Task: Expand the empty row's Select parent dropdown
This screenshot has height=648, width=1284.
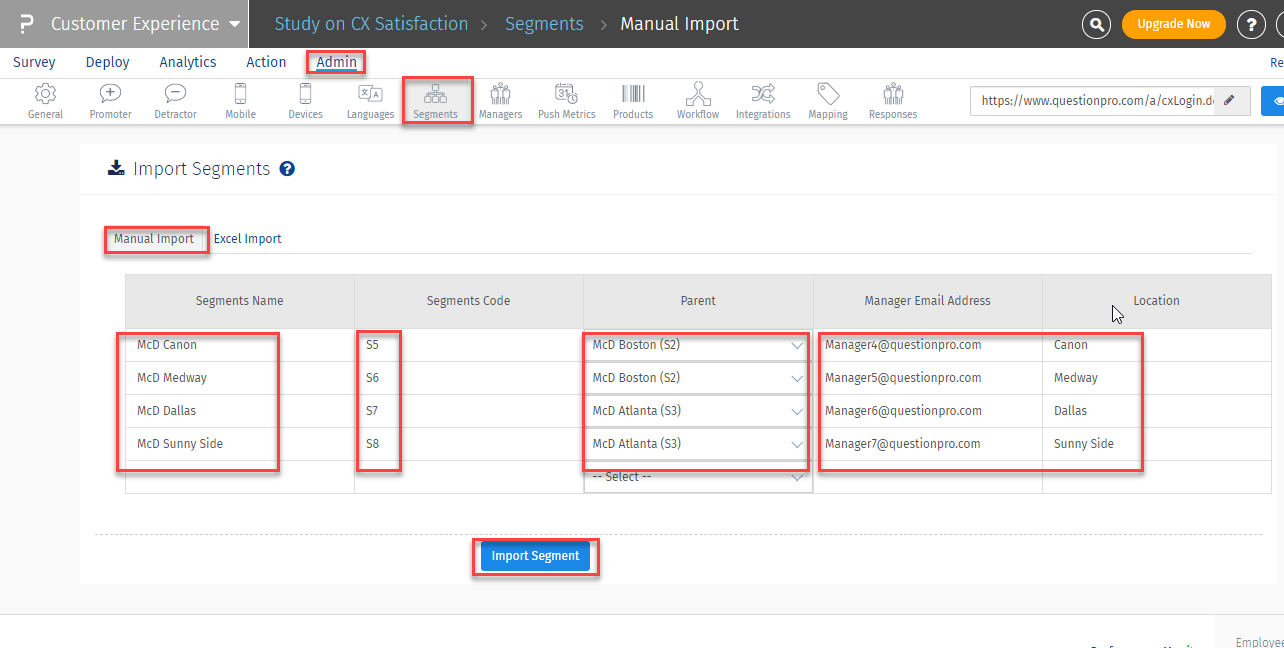Action: coord(697,477)
